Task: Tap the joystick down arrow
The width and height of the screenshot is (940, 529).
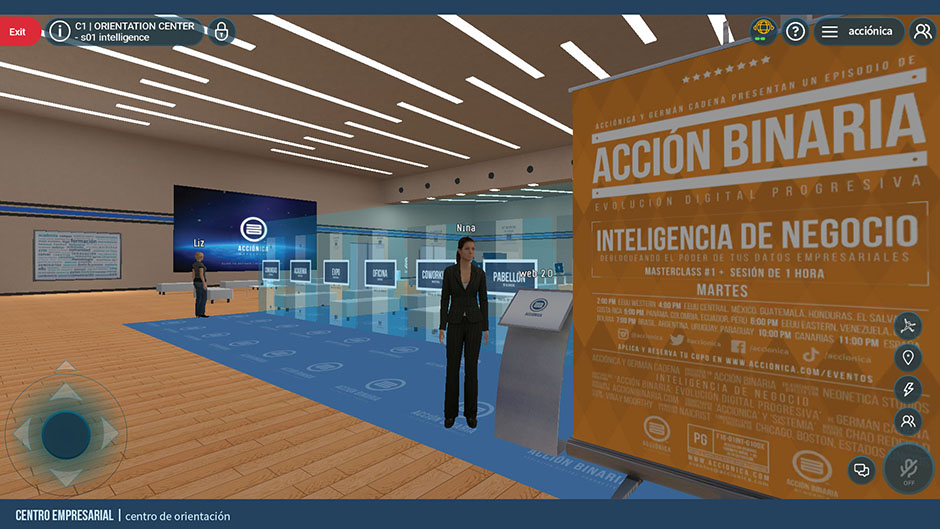Action: [x=65, y=477]
